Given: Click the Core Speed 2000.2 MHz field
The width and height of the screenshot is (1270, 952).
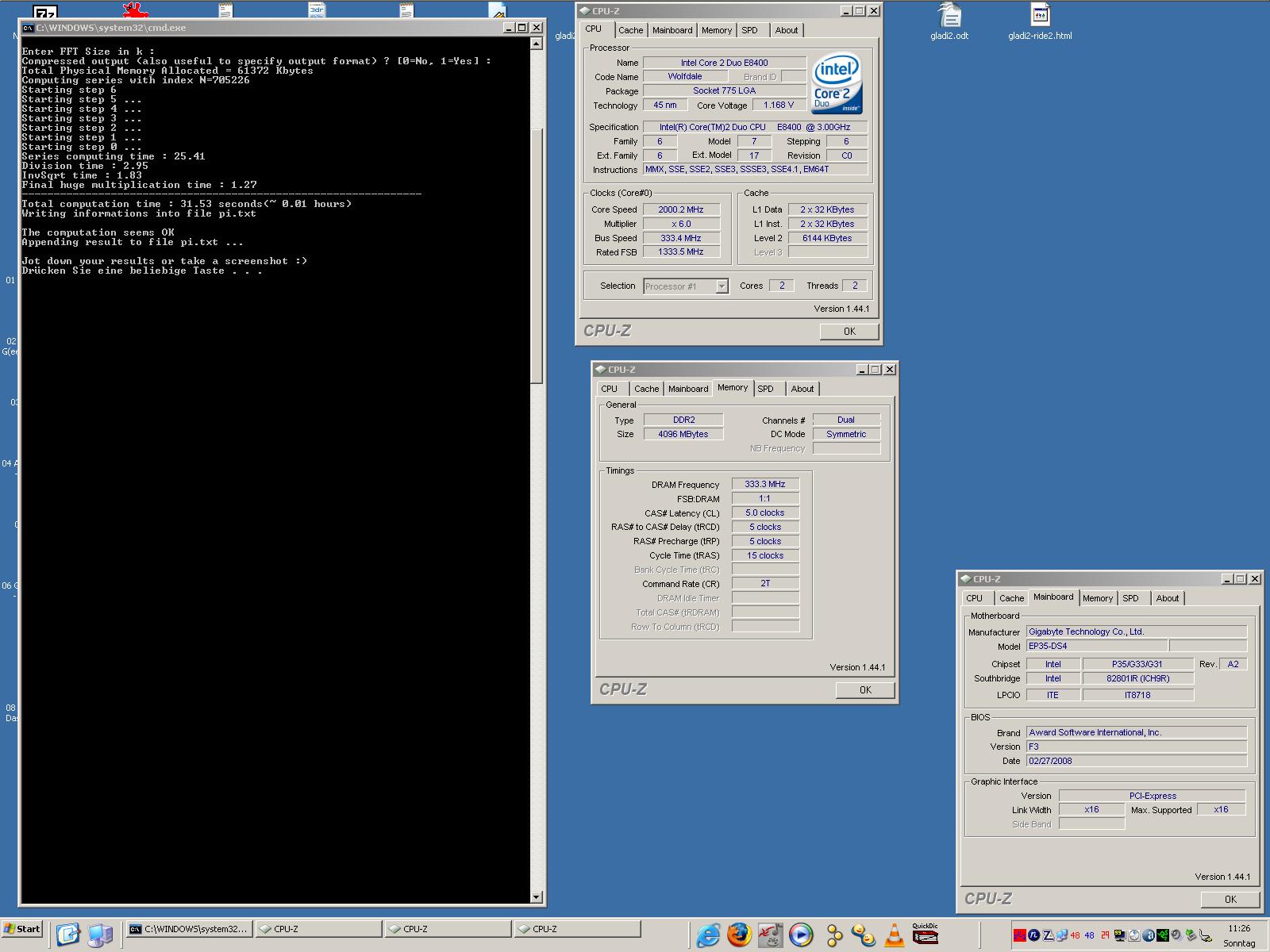Looking at the screenshot, I should [680, 209].
